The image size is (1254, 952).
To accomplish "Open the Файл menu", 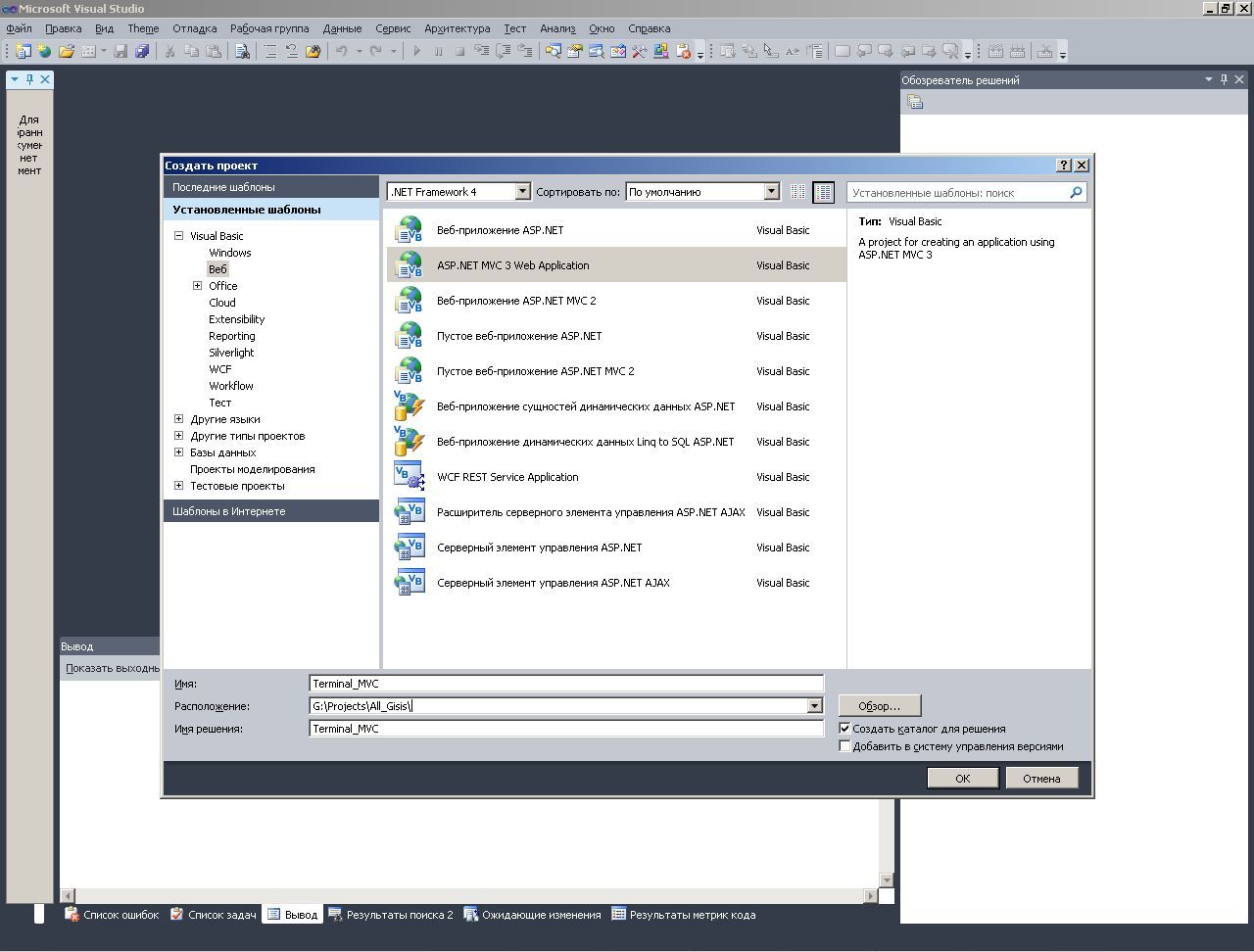I will [19, 28].
